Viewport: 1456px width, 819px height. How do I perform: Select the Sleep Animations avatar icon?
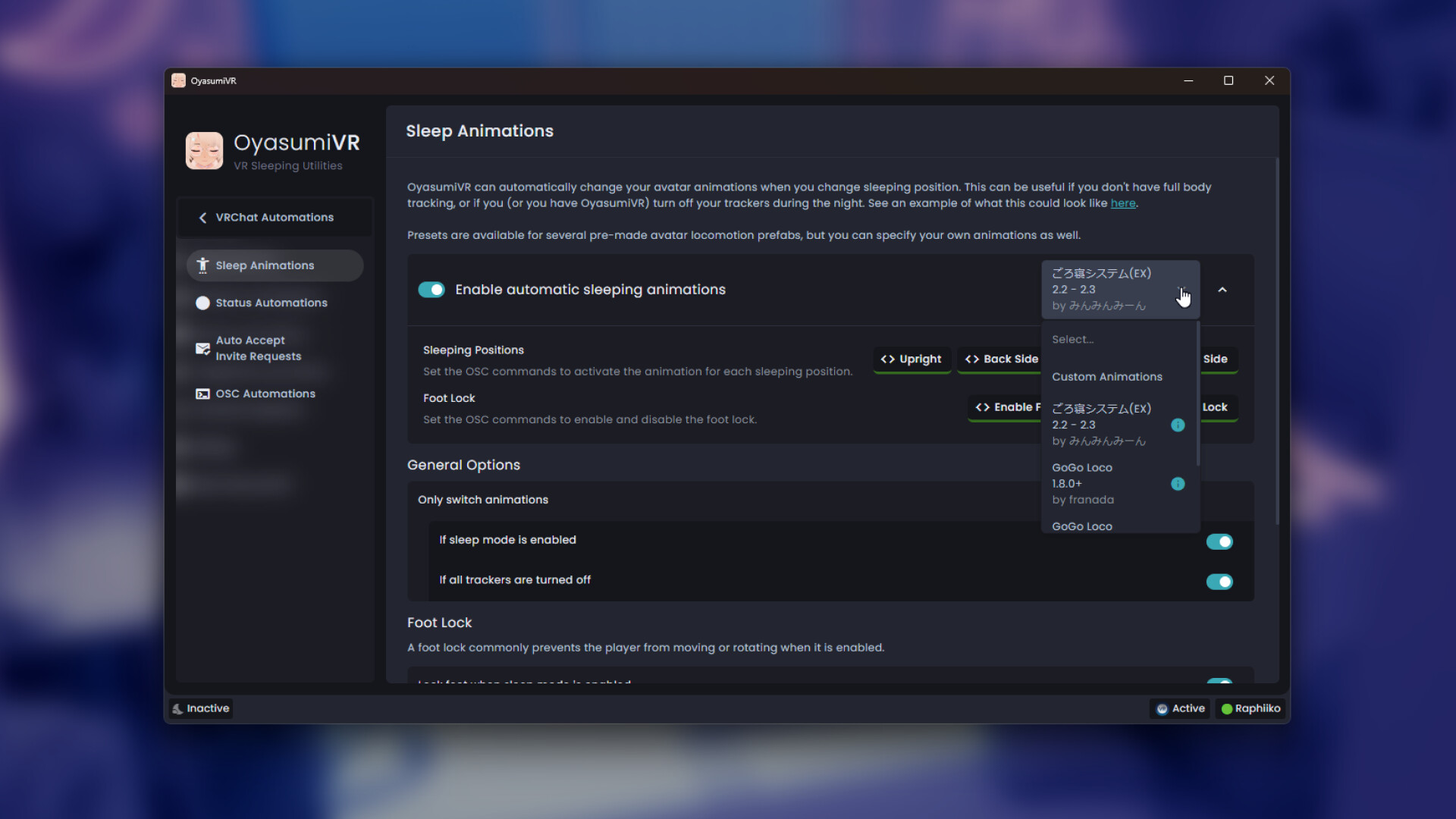pos(202,265)
